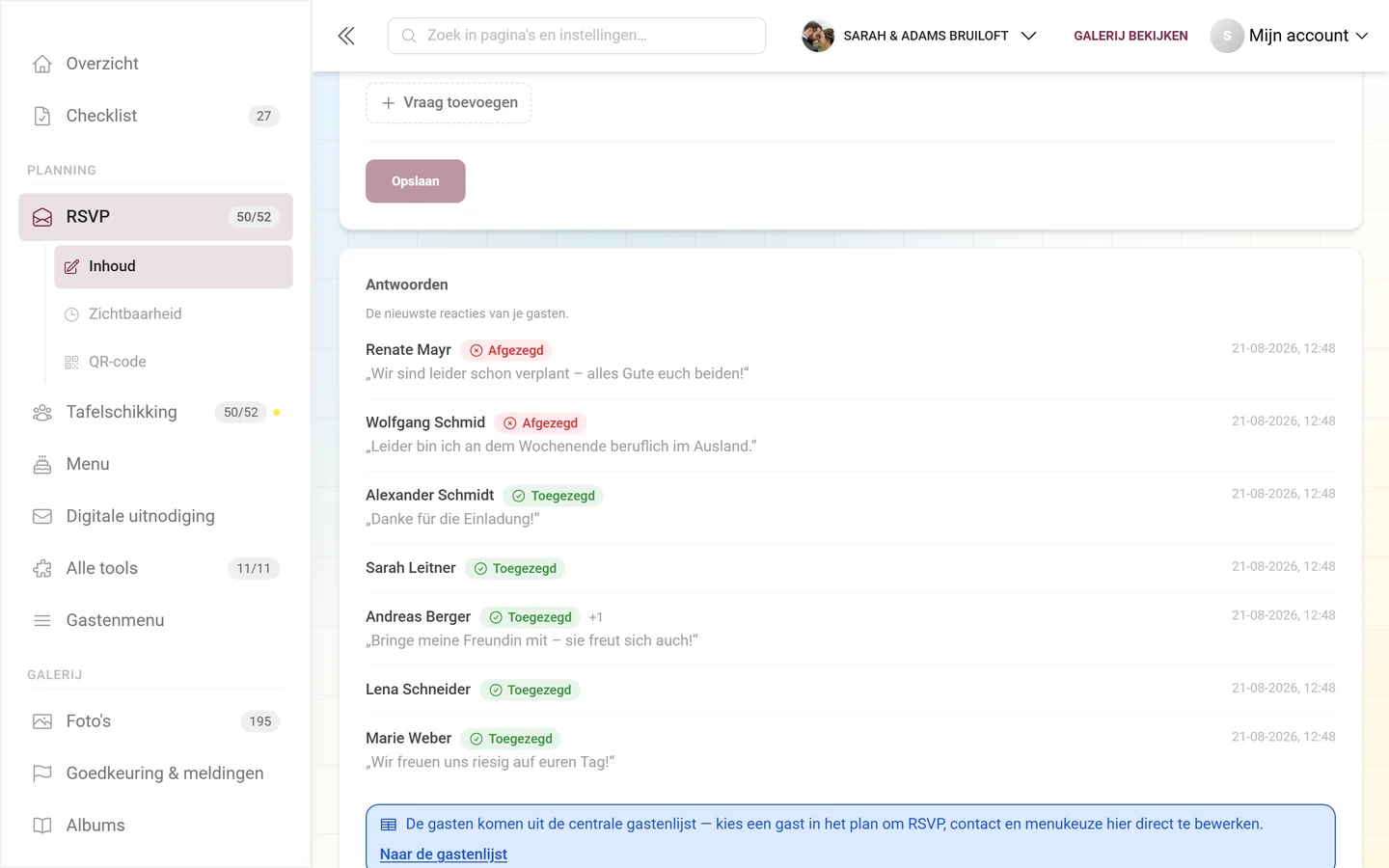Follow the Naar de gastenlijst link
This screenshot has width=1389, height=868.
click(x=444, y=854)
